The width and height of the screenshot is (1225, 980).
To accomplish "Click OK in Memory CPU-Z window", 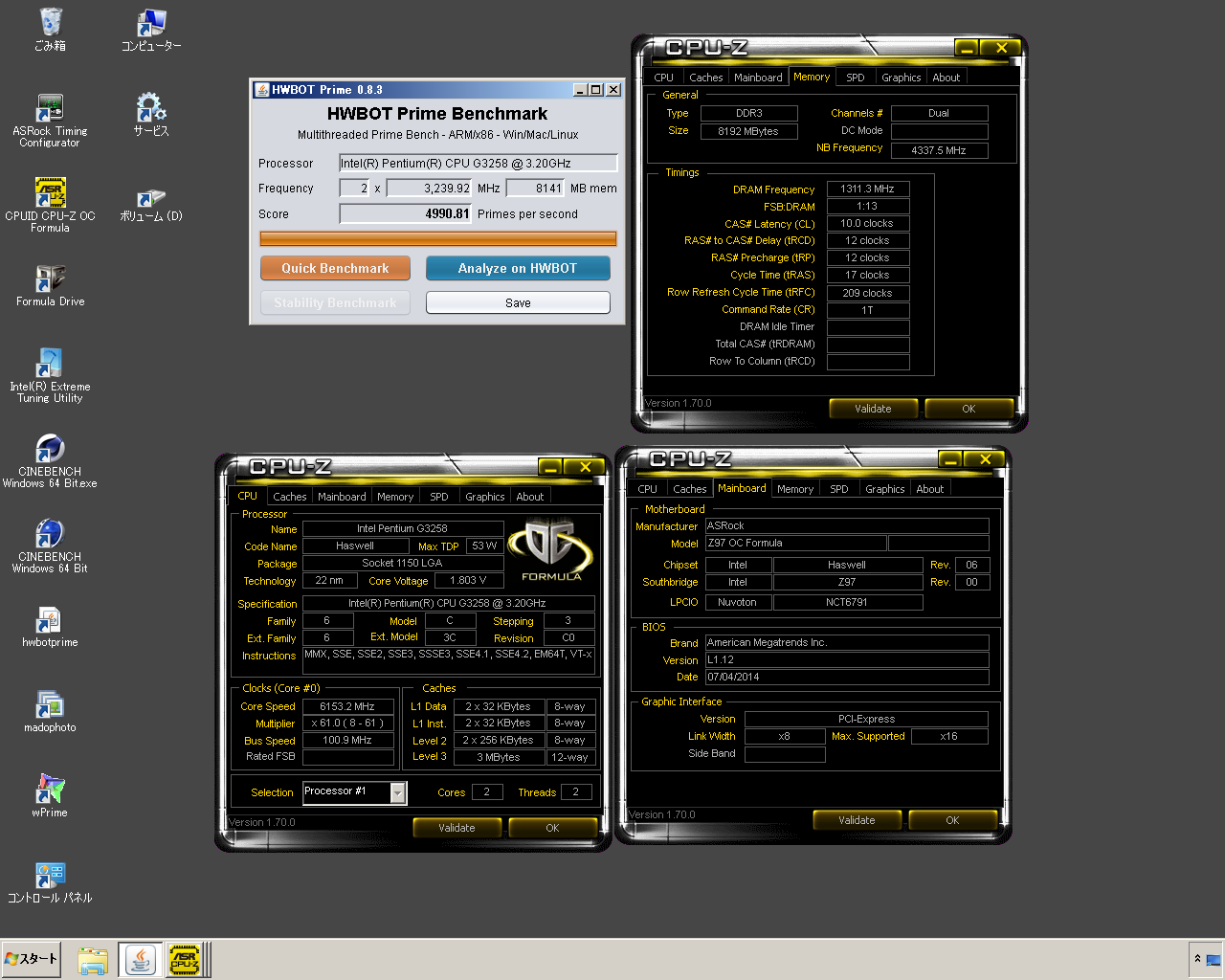I will [x=969, y=409].
